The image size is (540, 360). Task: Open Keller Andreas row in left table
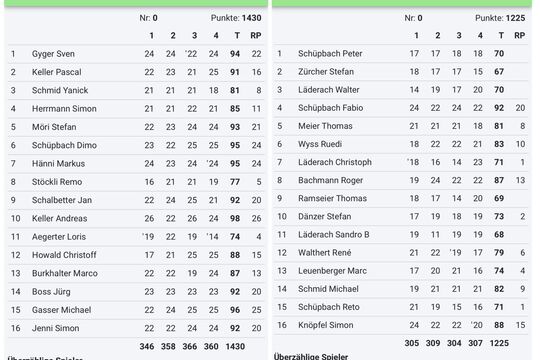(136, 218)
